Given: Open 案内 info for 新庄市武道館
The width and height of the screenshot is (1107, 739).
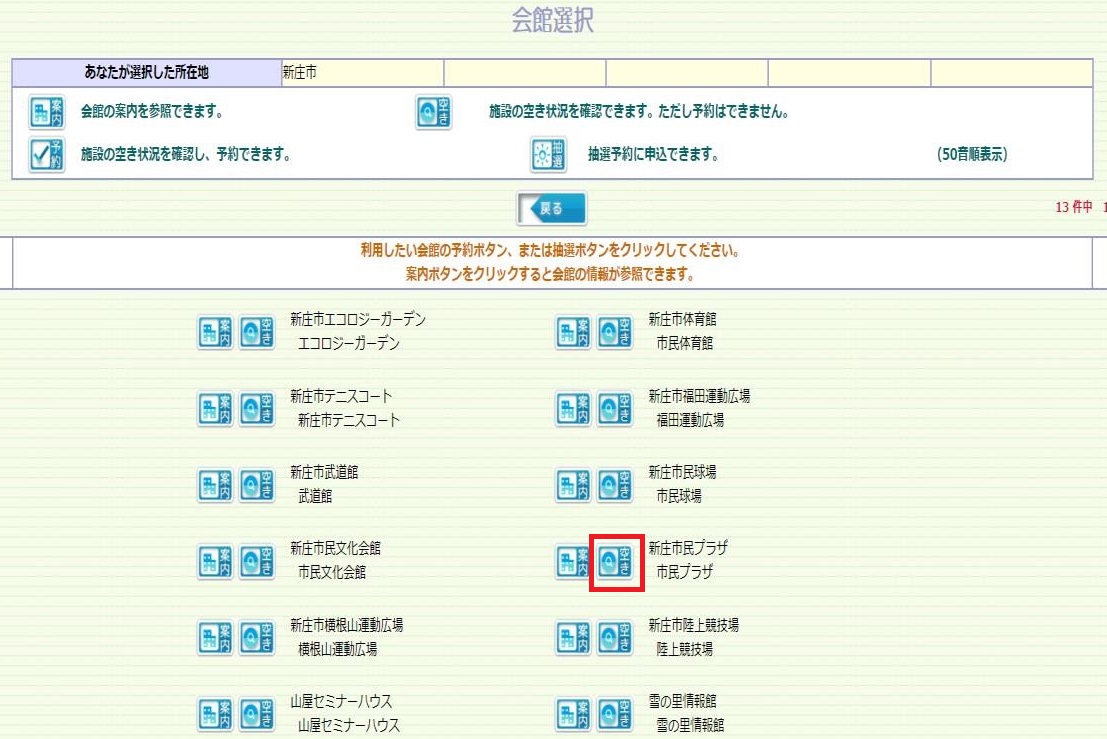Looking at the screenshot, I should [x=215, y=485].
